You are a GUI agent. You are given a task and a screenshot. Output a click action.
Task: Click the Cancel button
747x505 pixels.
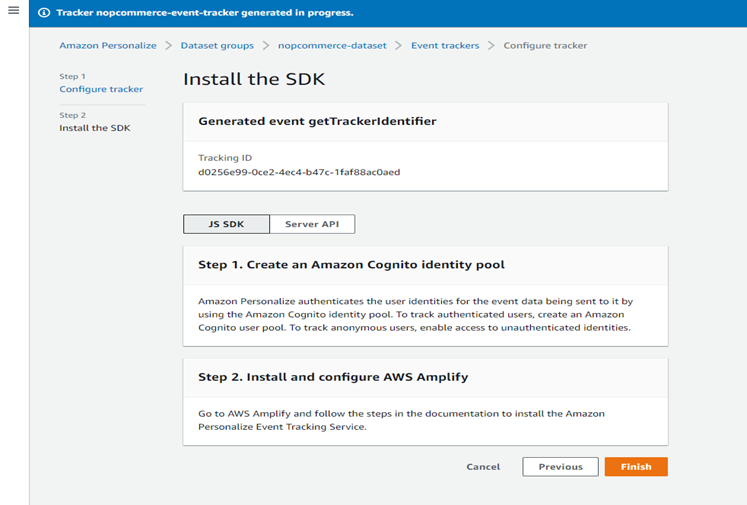pyautogui.click(x=483, y=467)
